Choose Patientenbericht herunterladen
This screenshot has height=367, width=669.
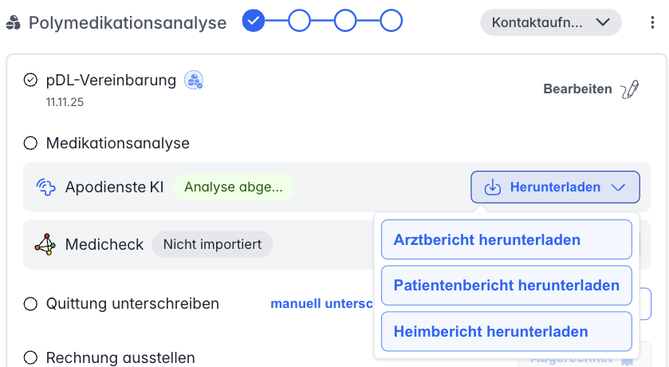coord(506,285)
